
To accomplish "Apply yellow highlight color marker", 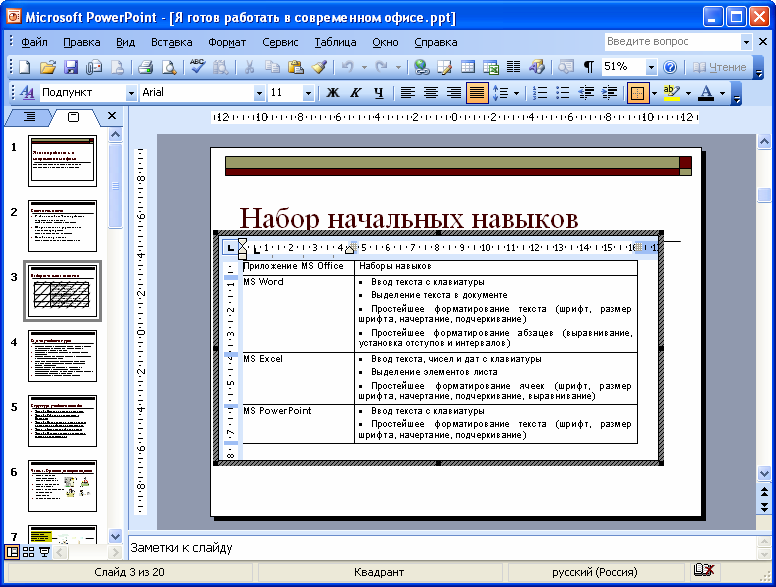I will click(x=672, y=93).
